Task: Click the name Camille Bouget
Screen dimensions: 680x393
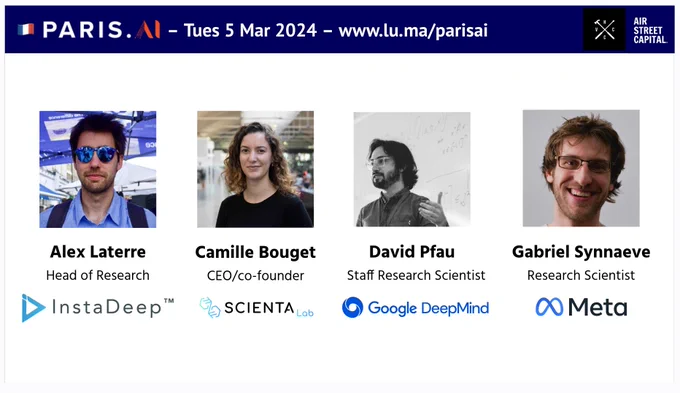Action: pos(255,252)
